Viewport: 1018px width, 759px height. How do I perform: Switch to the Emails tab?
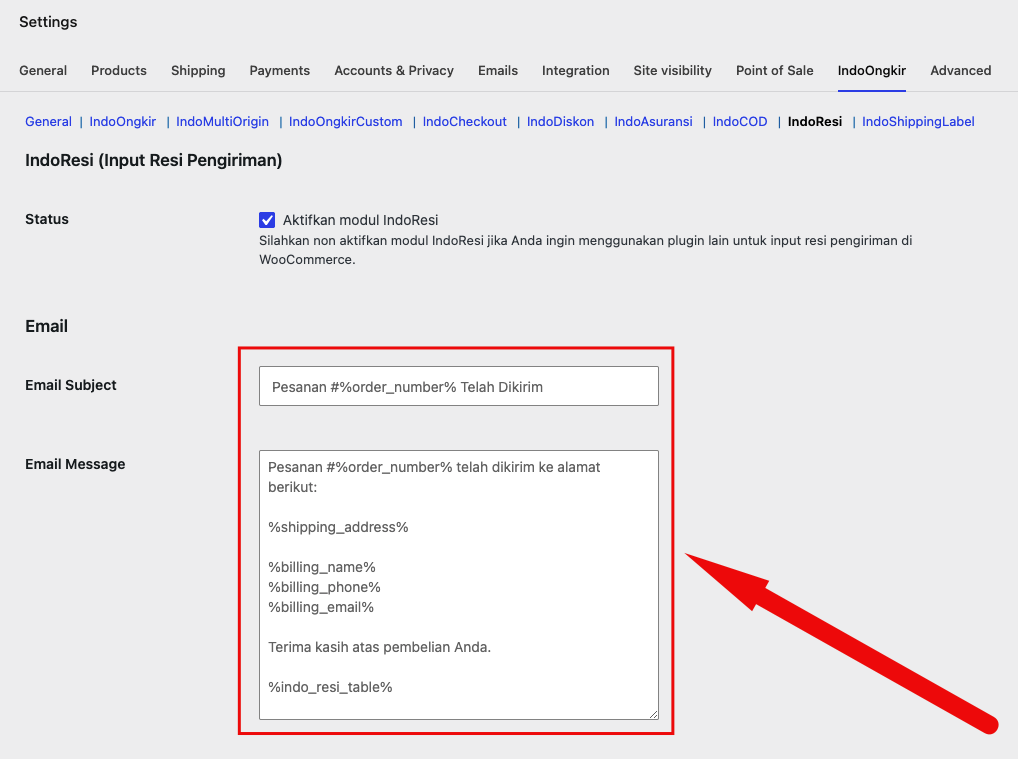[x=498, y=70]
